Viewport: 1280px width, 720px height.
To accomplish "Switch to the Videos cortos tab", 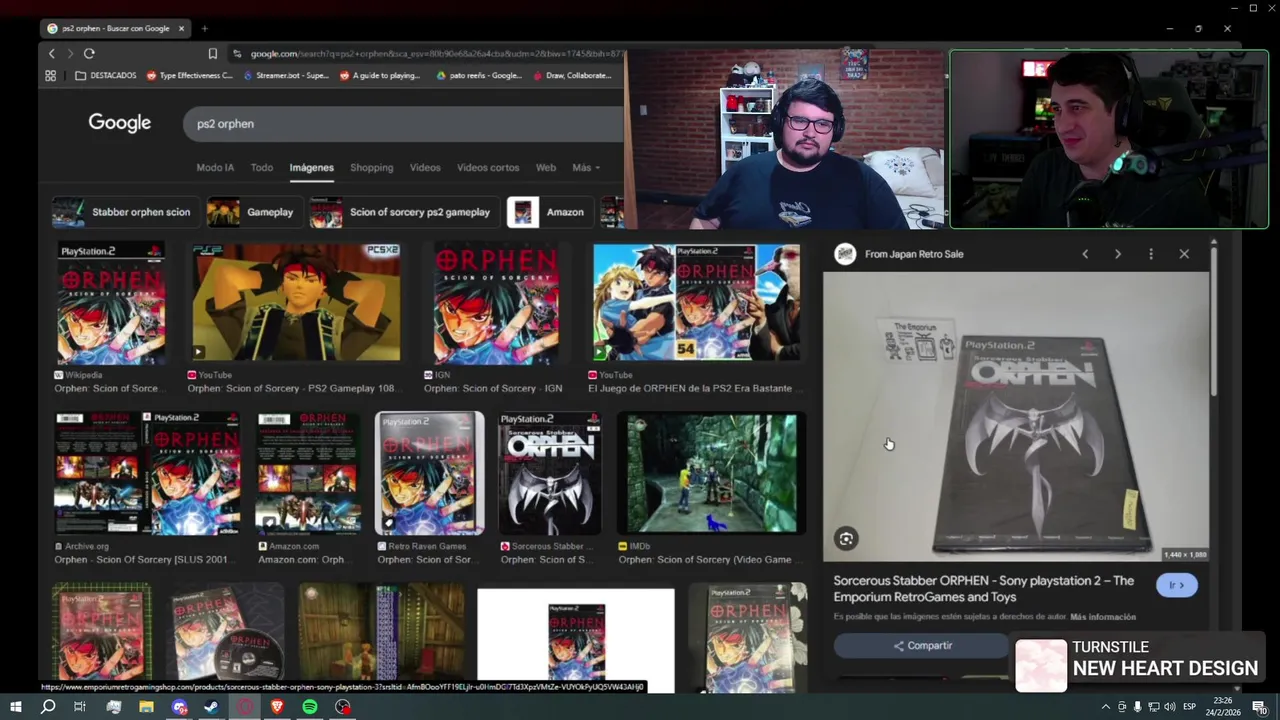I will point(488,167).
